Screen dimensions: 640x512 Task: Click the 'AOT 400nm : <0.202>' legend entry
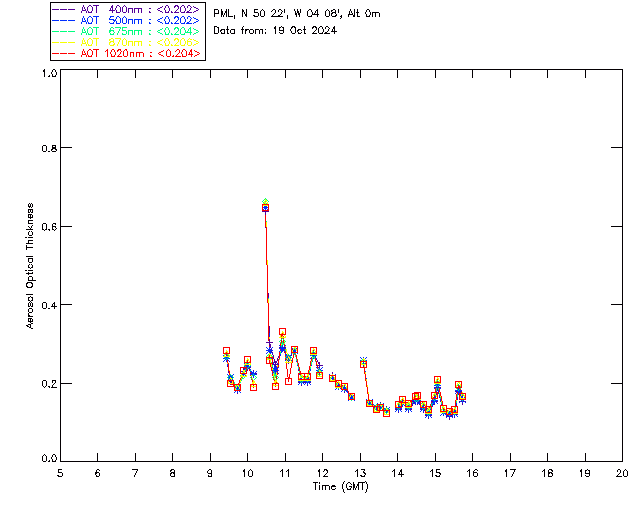click(x=126, y=9)
